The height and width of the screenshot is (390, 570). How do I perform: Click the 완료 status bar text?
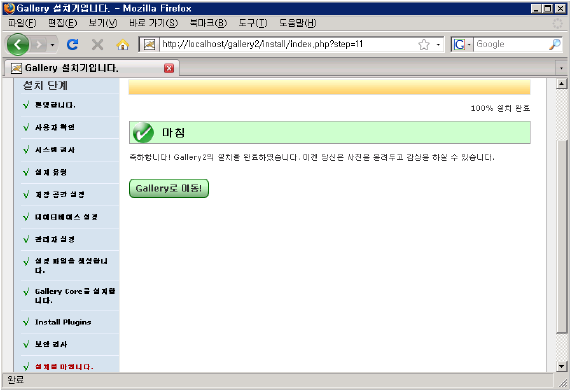coord(16,380)
